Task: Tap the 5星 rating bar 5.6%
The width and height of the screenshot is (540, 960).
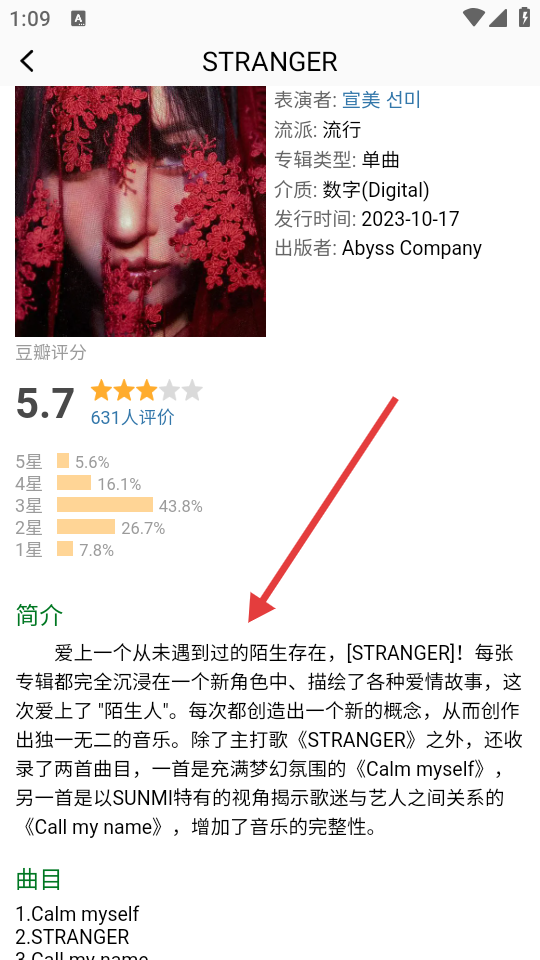Action: click(x=62, y=461)
